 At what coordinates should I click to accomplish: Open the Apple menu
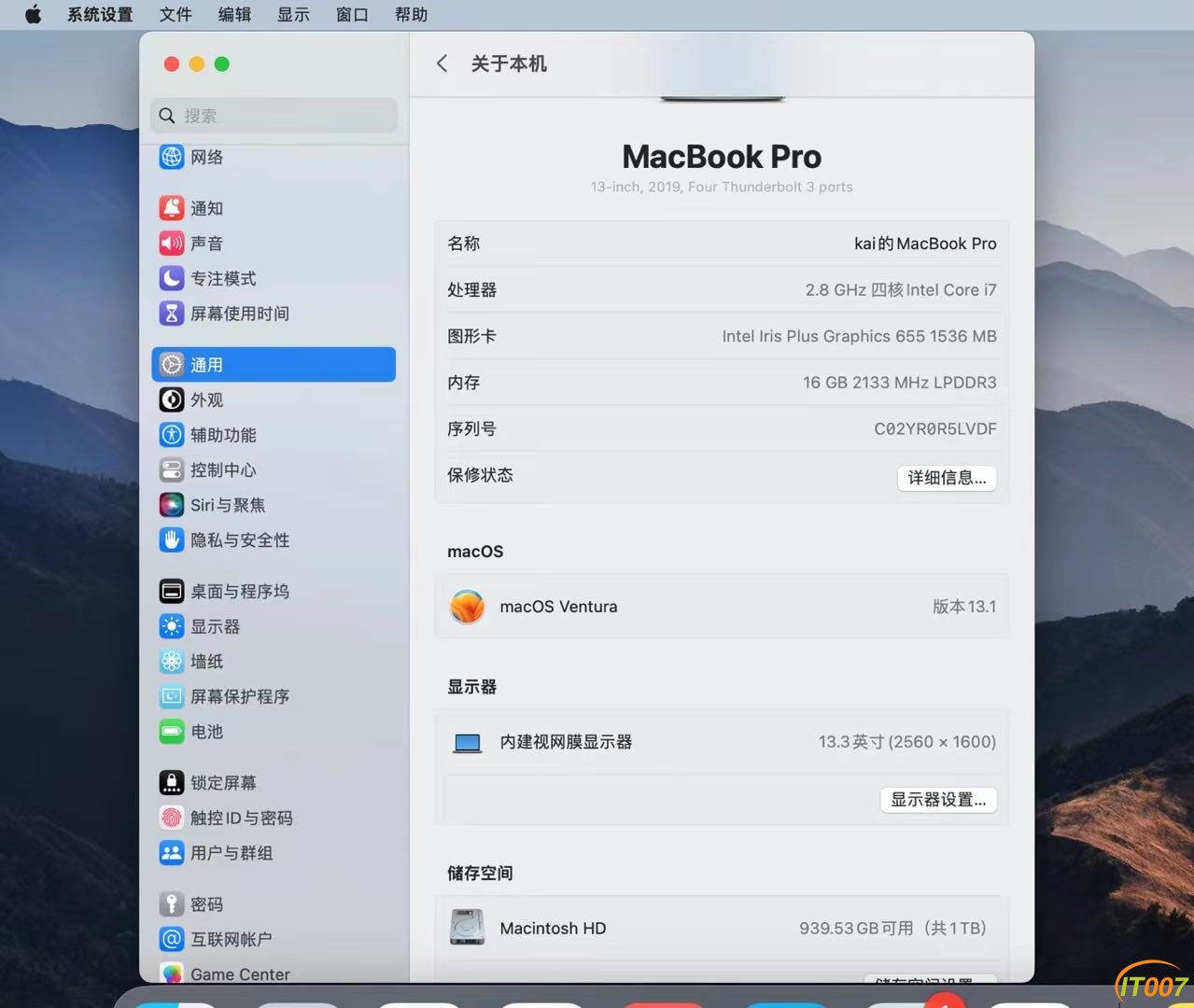[x=34, y=14]
